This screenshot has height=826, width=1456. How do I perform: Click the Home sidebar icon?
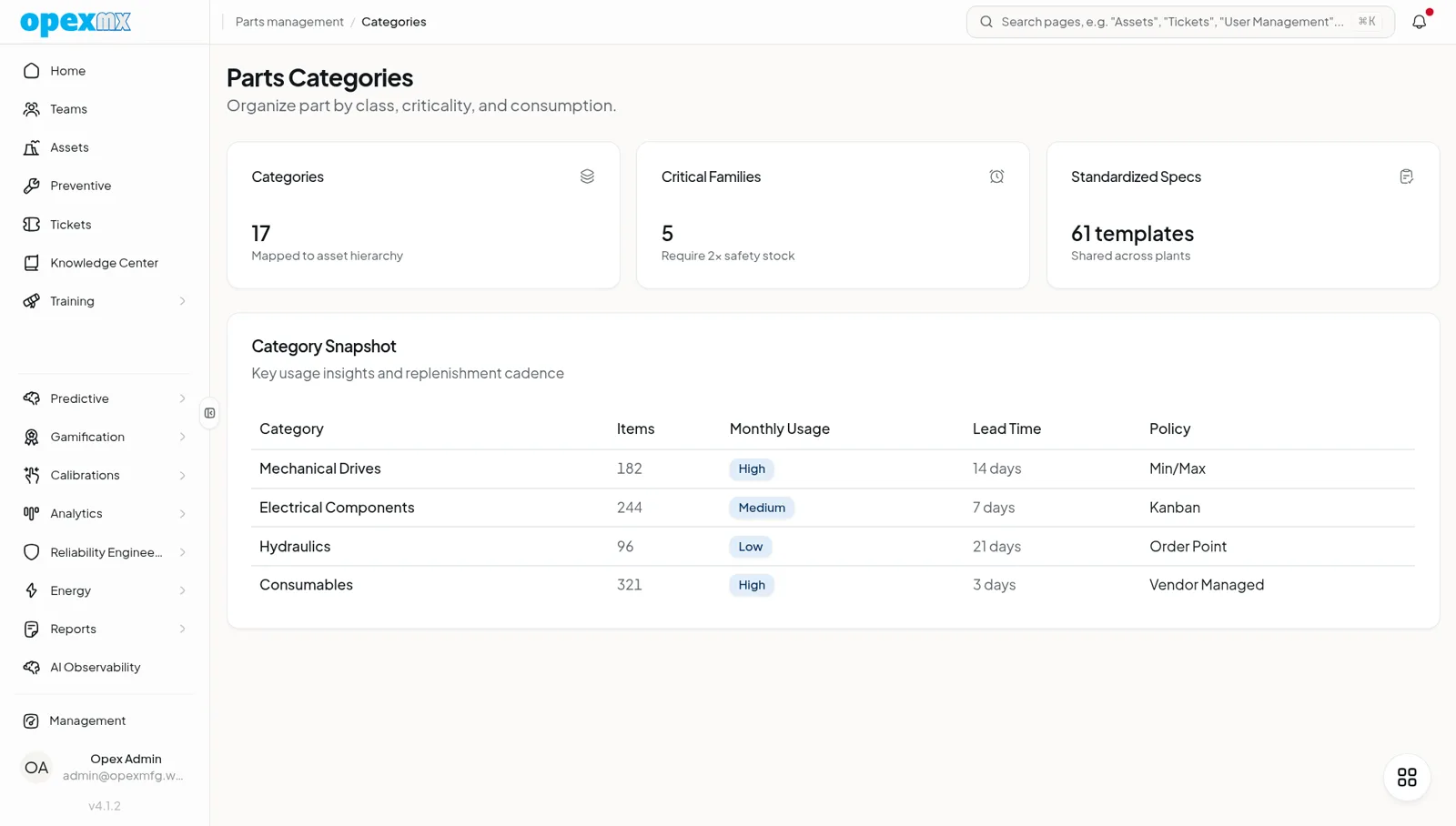click(32, 71)
